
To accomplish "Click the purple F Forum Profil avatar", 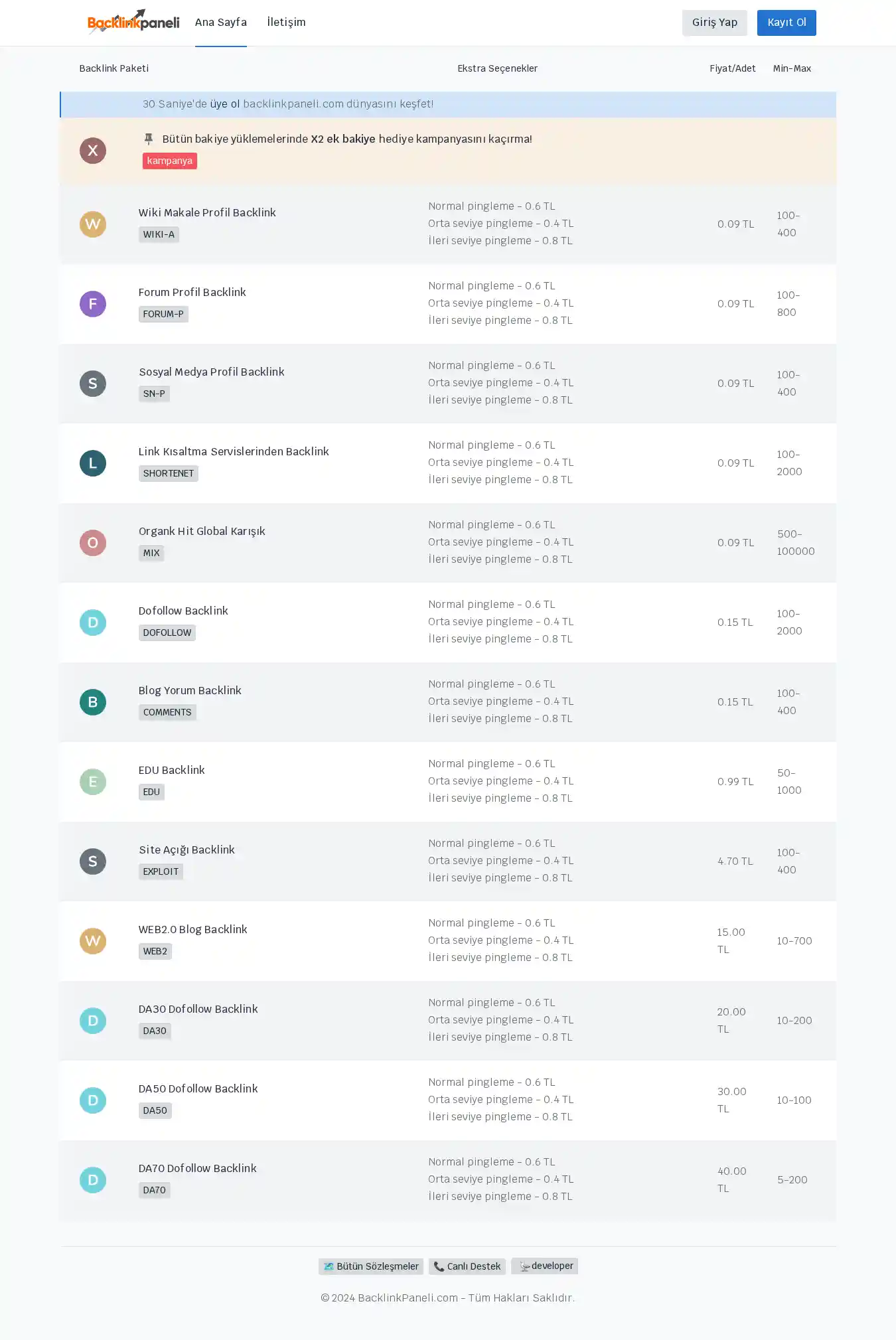I will [x=93, y=304].
